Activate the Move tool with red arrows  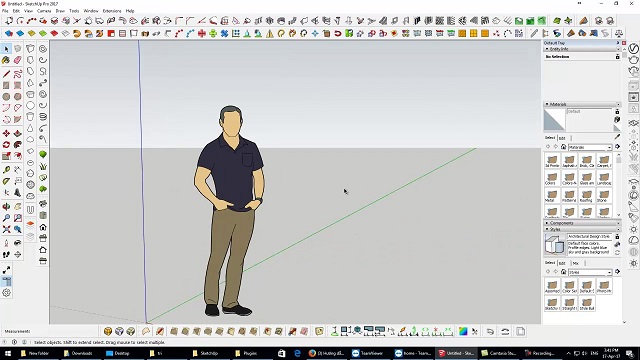coord(6,133)
